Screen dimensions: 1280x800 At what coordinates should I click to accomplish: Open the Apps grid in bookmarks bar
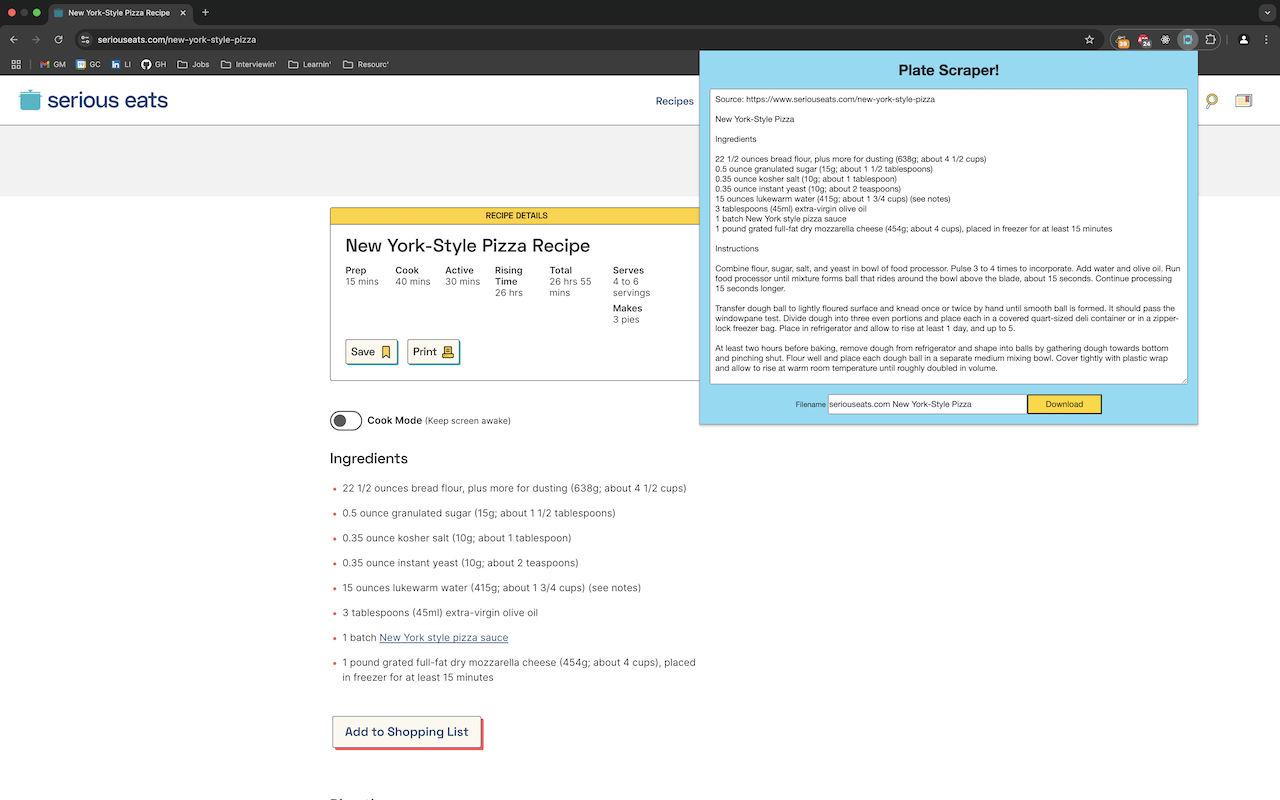pos(16,65)
